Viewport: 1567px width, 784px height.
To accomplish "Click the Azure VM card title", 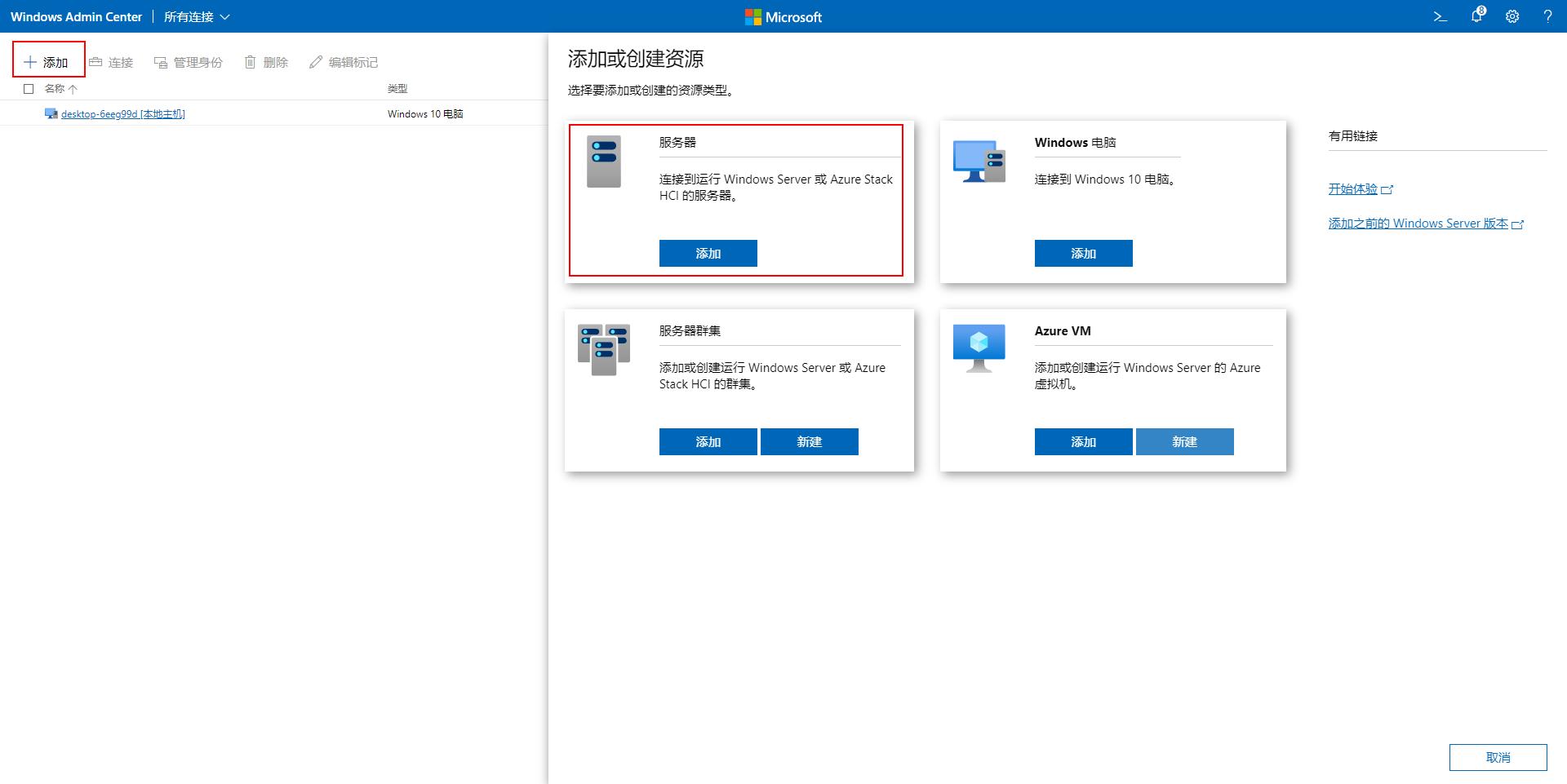I will [x=1063, y=330].
